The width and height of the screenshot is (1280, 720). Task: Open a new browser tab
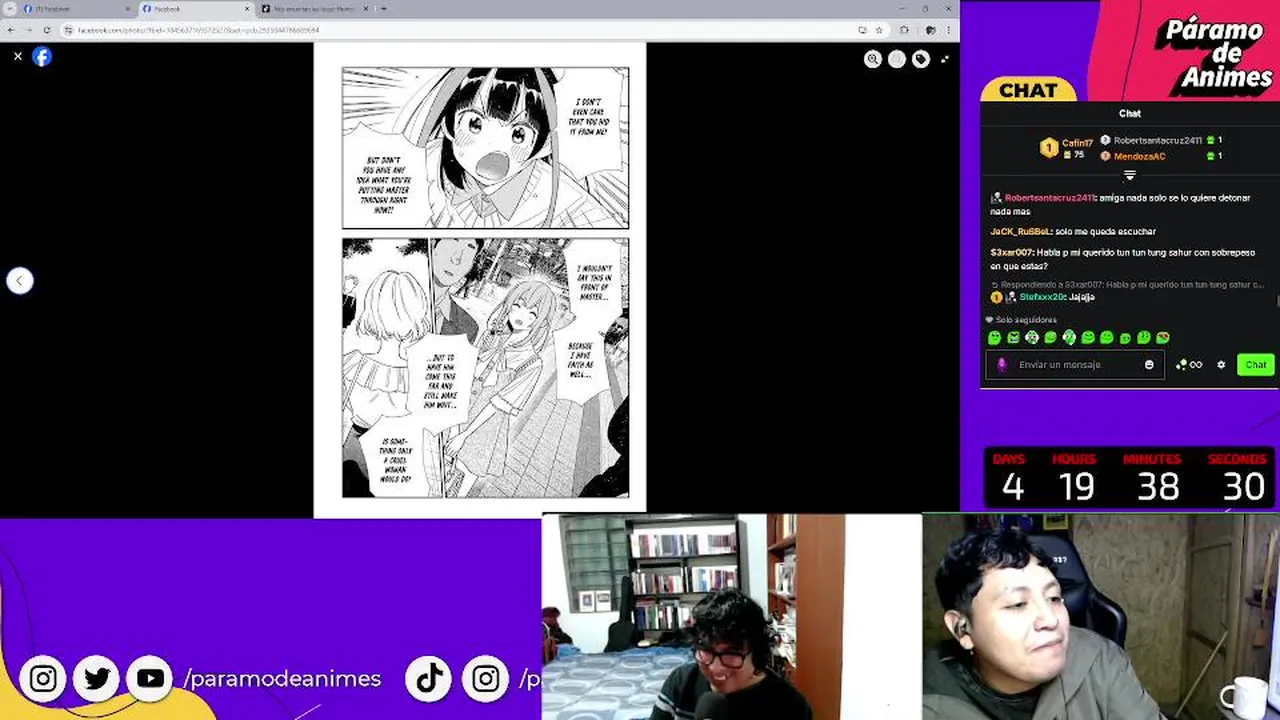pos(383,8)
